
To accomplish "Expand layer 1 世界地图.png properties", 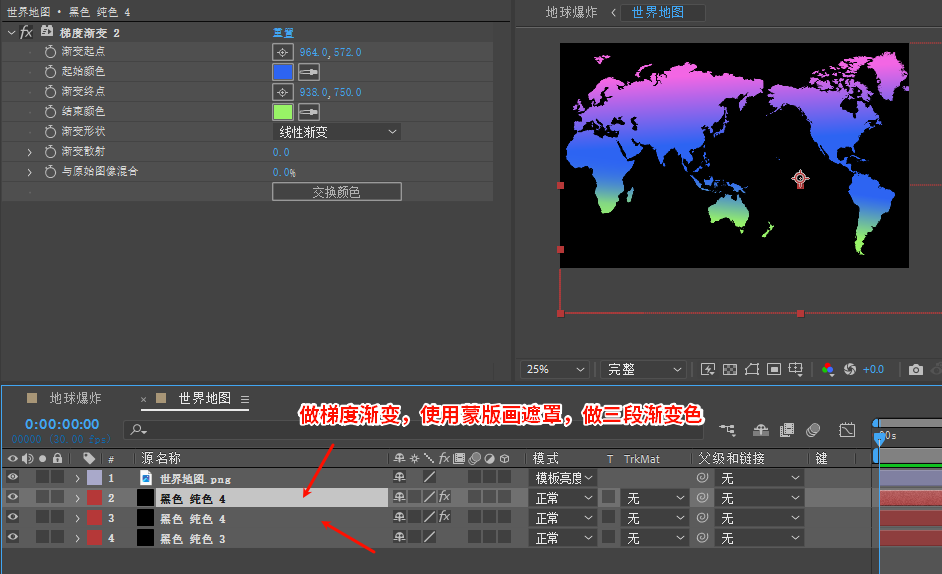I will coord(77,478).
